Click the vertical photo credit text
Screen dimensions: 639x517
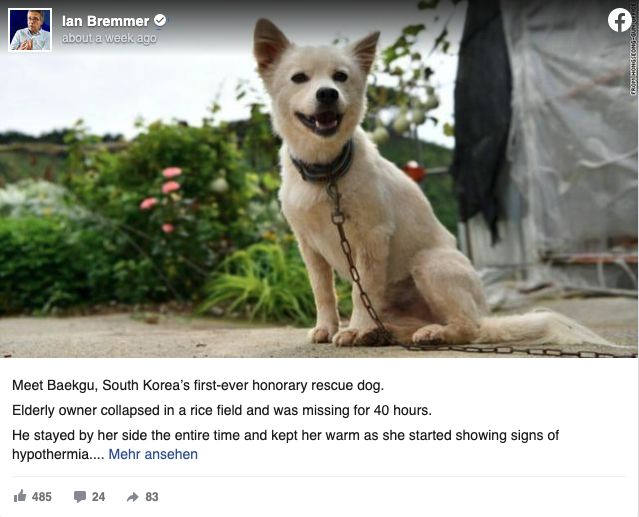[633, 48]
